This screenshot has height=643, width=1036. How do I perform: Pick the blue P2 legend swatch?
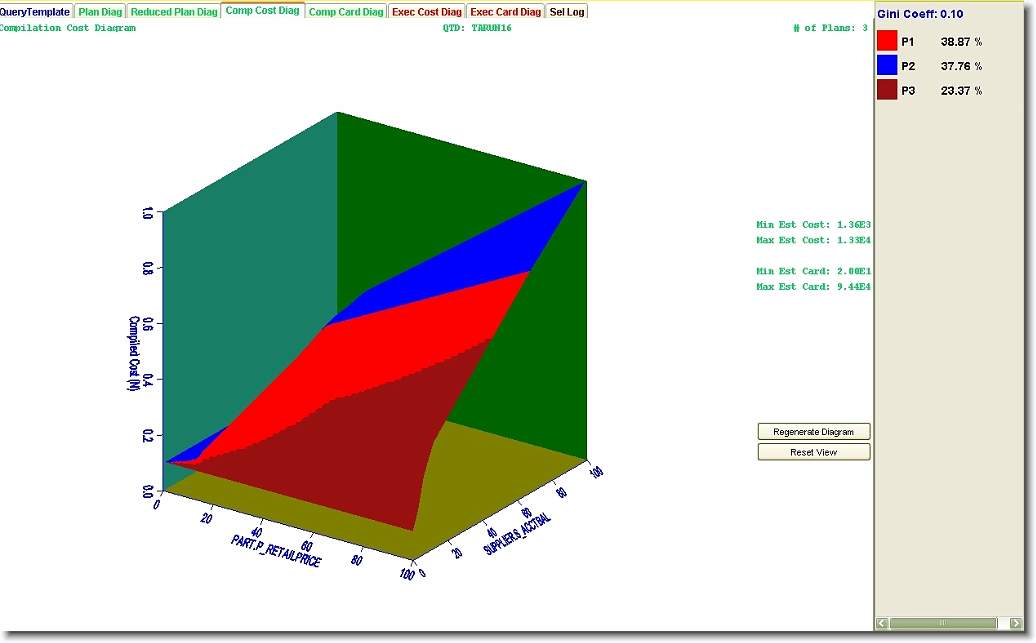click(x=887, y=66)
